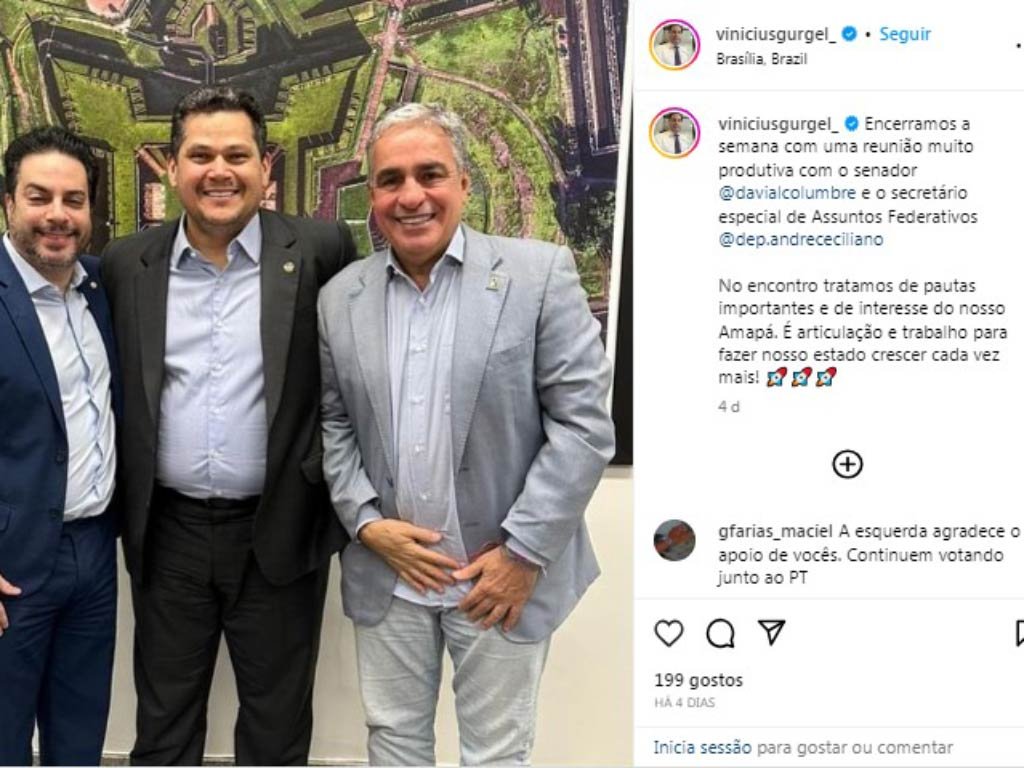Viewport: 1024px width, 768px height.
Task: Open @davialcolumbre mention link
Action: pyautogui.click(x=786, y=193)
